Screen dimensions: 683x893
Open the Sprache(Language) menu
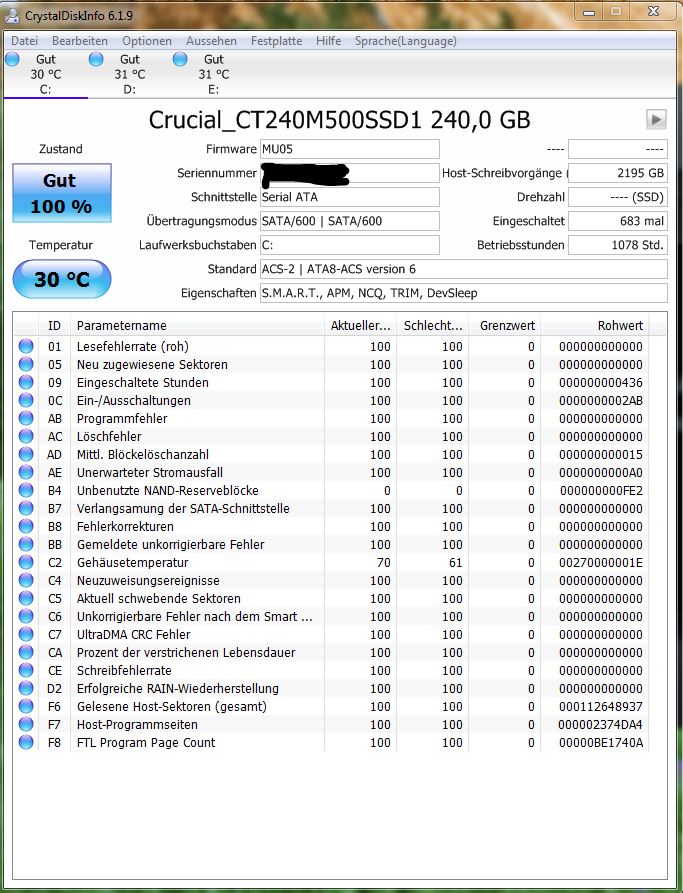(406, 41)
